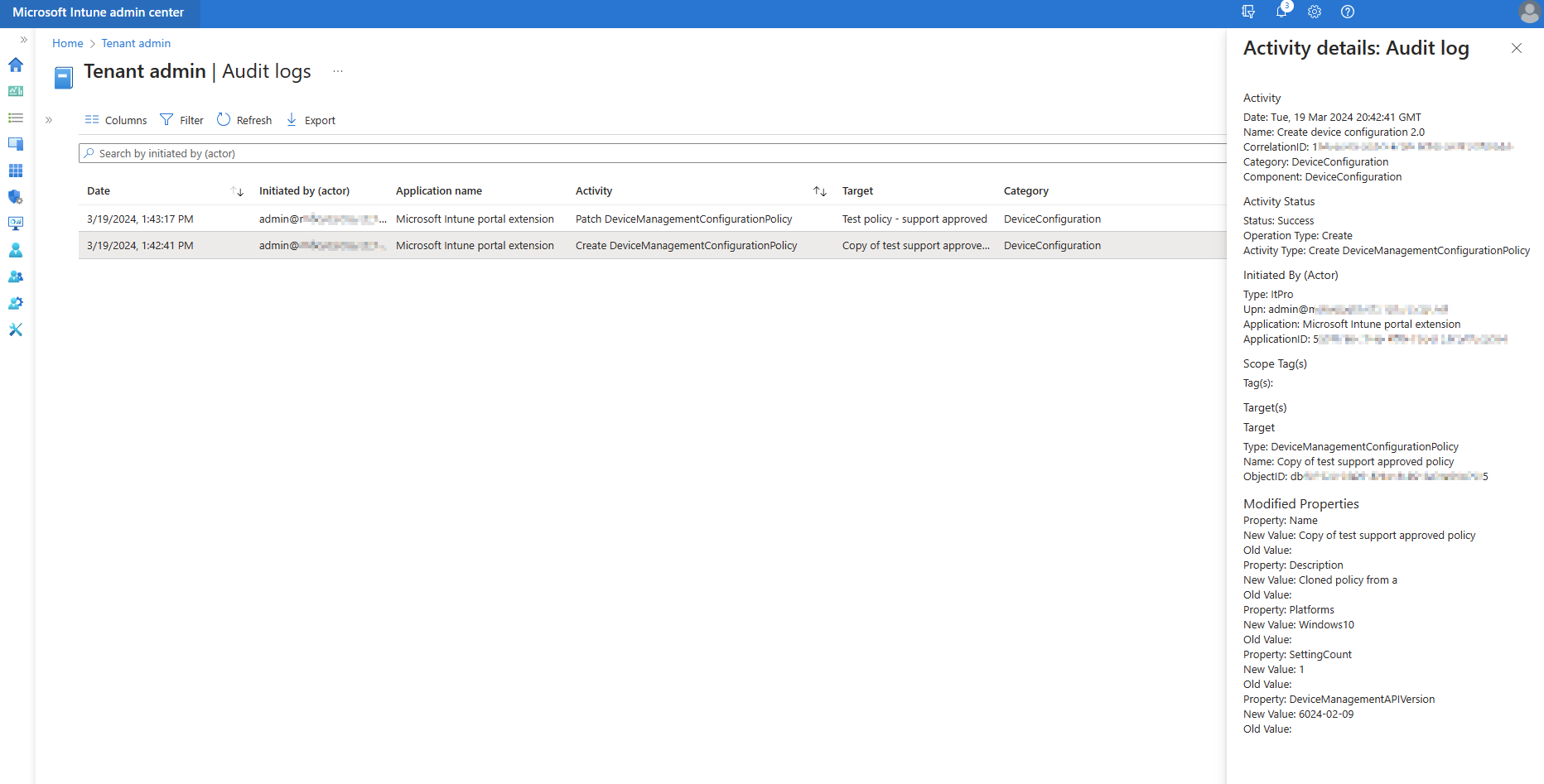The width and height of the screenshot is (1544, 784).
Task: Click the Status: Success line
Action: point(1278,221)
